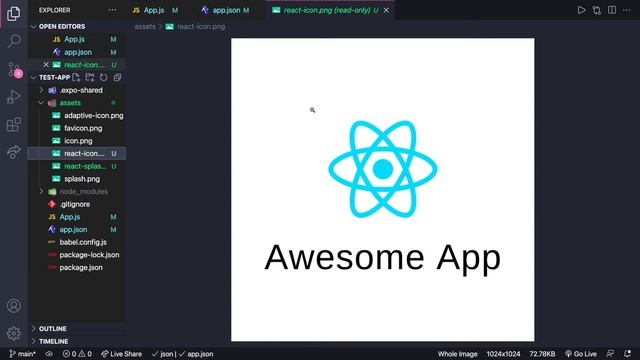Click the Whole Image zoom setting

pyautogui.click(x=457, y=354)
